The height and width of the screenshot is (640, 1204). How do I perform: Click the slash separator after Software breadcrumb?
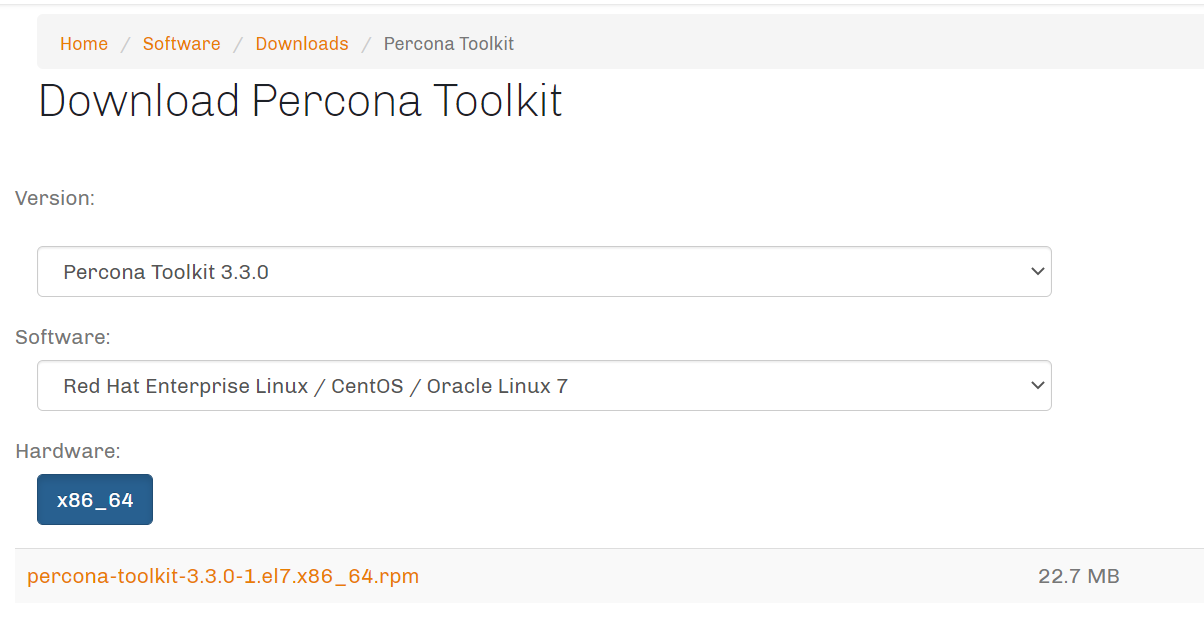click(238, 44)
